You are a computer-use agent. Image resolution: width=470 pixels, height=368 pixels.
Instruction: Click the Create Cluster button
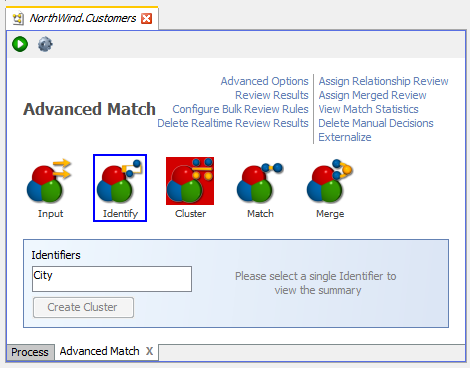83,307
